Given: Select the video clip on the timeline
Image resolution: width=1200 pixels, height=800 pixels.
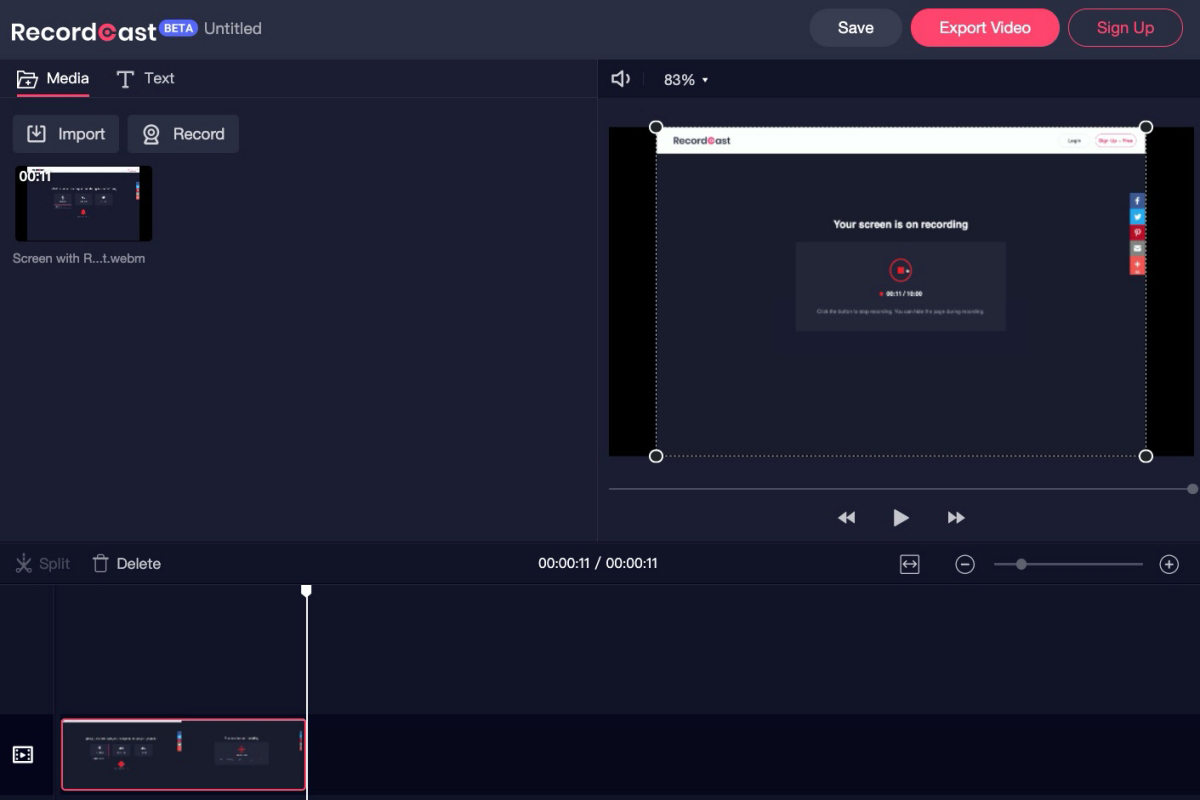Looking at the screenshot, I should [184, 755].
